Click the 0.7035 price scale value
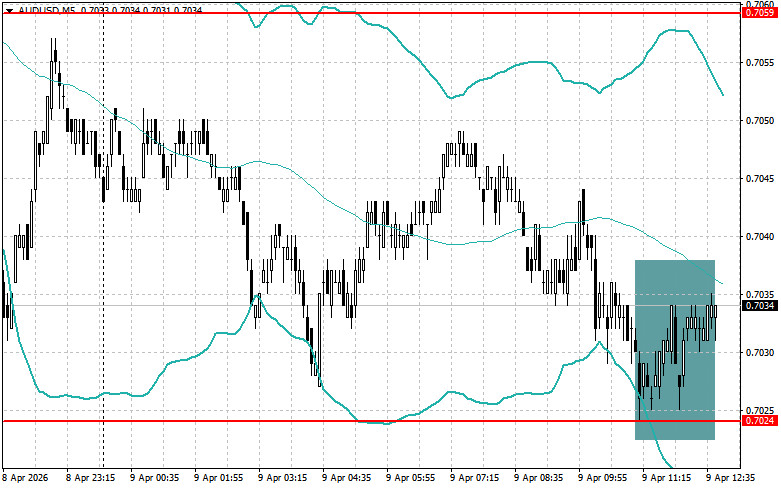This screenshot has width=781, height=489. [760, 295]
